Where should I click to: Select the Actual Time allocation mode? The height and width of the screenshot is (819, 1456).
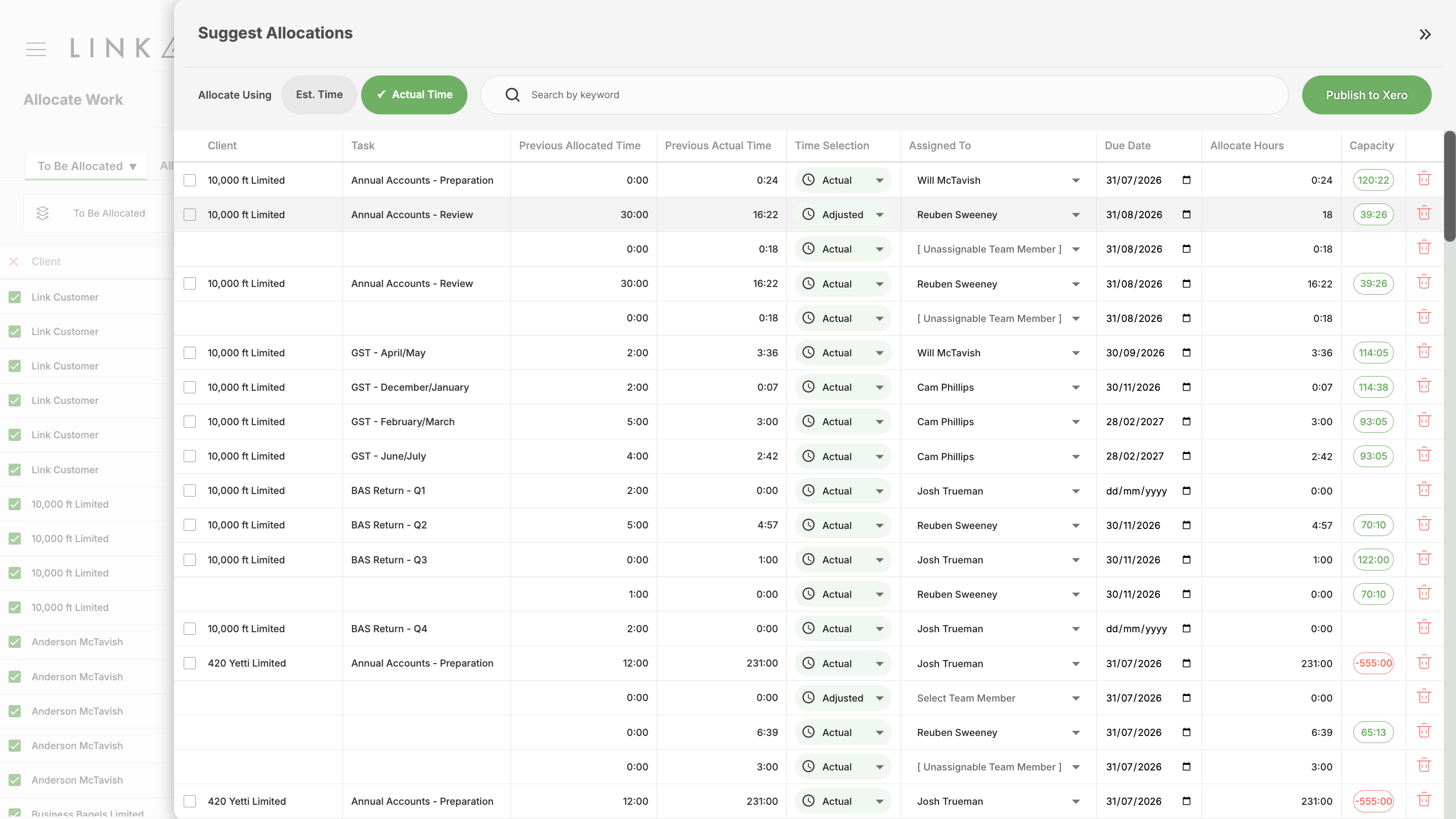point(414,95)
